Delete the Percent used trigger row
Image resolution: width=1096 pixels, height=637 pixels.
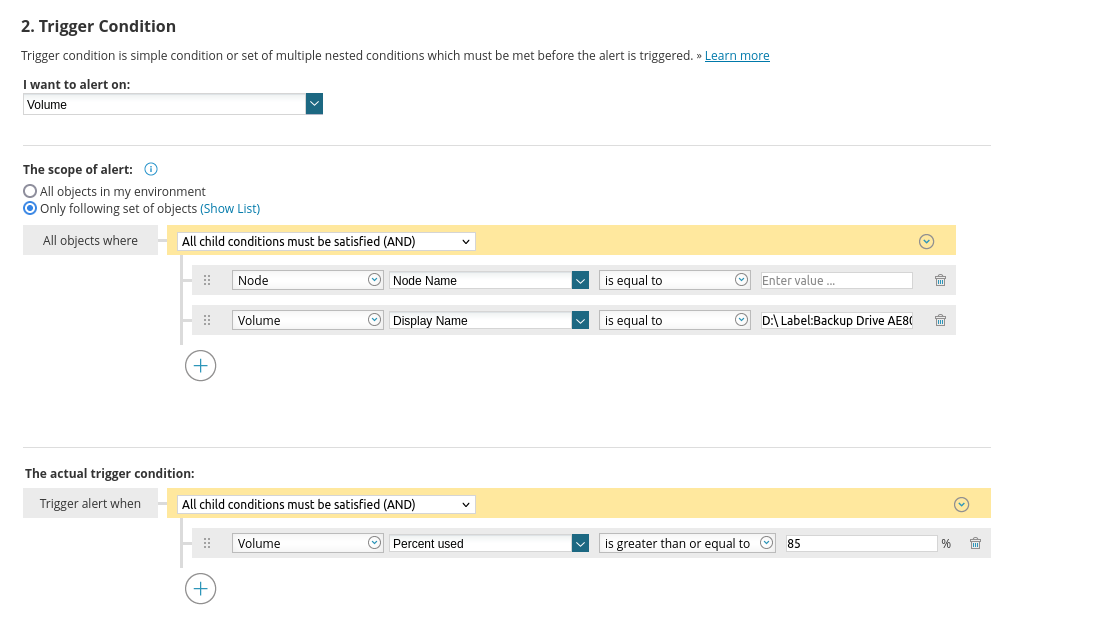coord(975,543)
